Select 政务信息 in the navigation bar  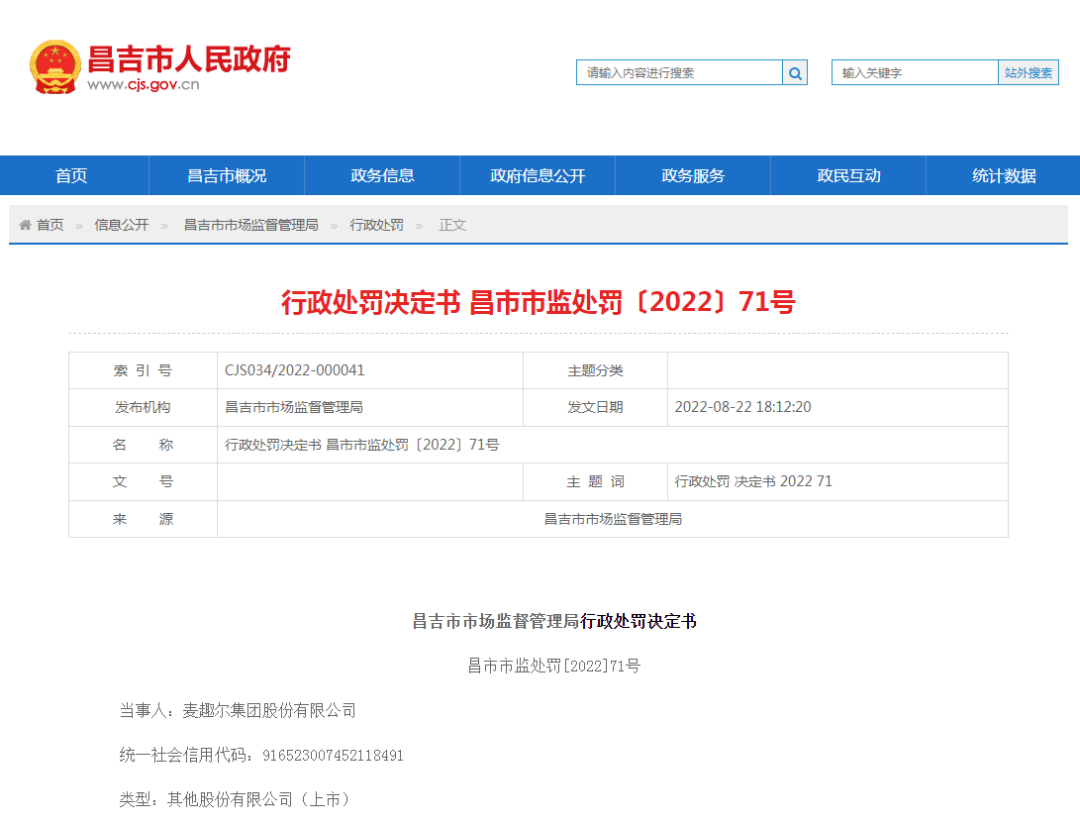pyautogui.click(x=382, y=175)
